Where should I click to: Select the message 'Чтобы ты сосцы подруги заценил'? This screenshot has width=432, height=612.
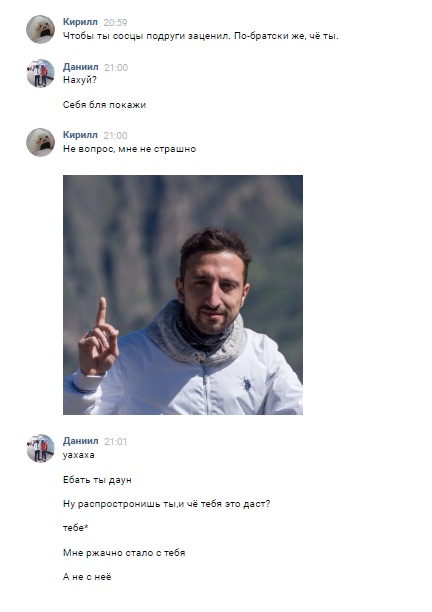(201, 36)
